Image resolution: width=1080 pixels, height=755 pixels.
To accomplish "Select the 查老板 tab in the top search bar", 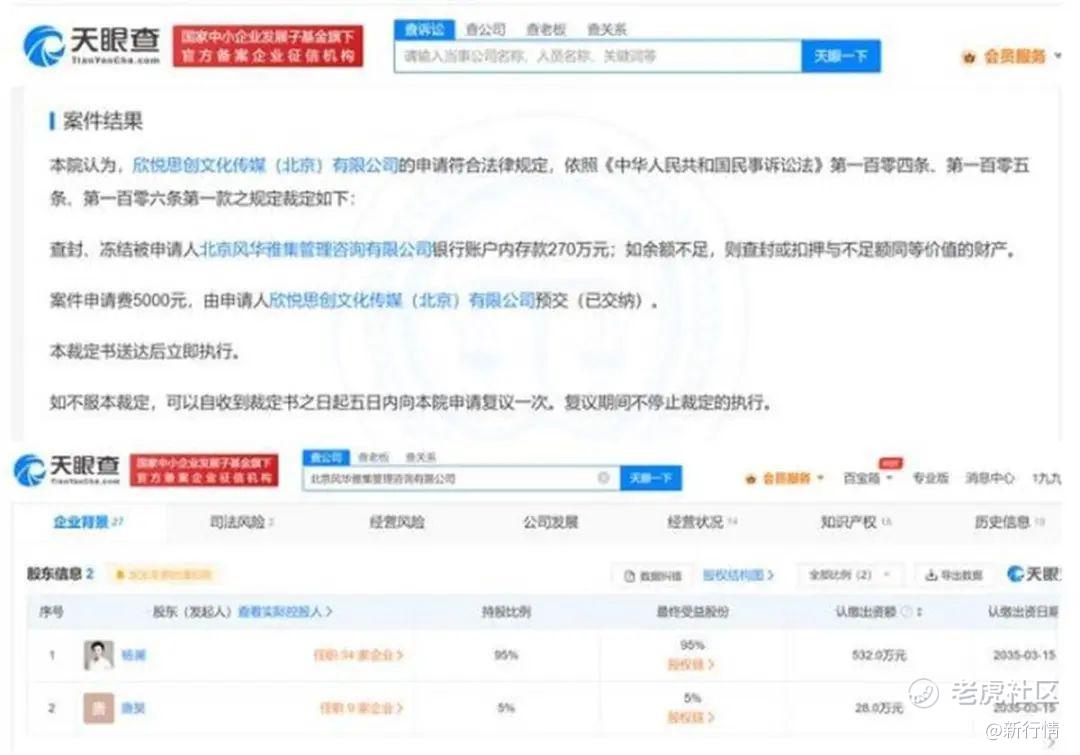I will click(x=546, y=30).
